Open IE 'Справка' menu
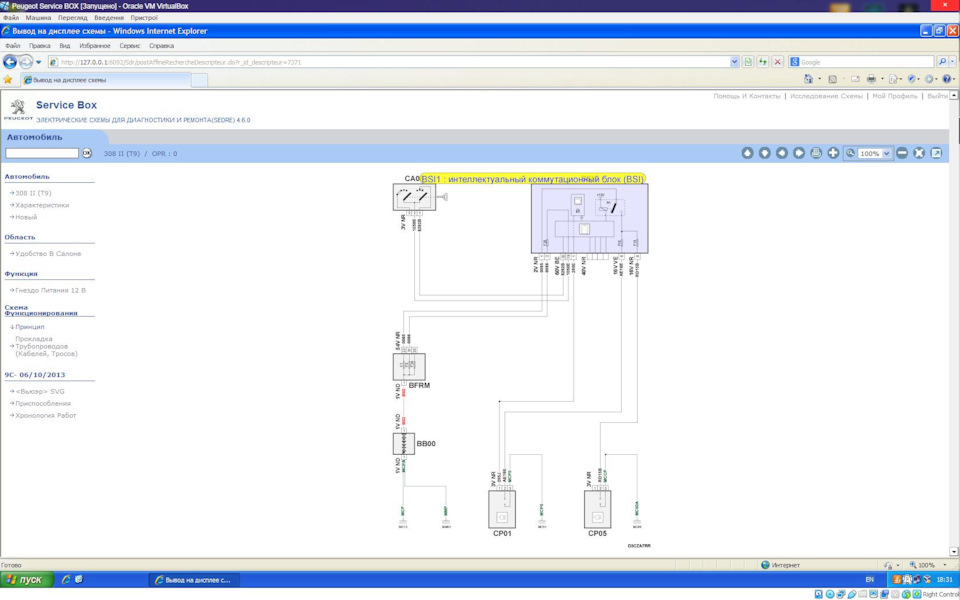960x600 pixels. point(162,46)
